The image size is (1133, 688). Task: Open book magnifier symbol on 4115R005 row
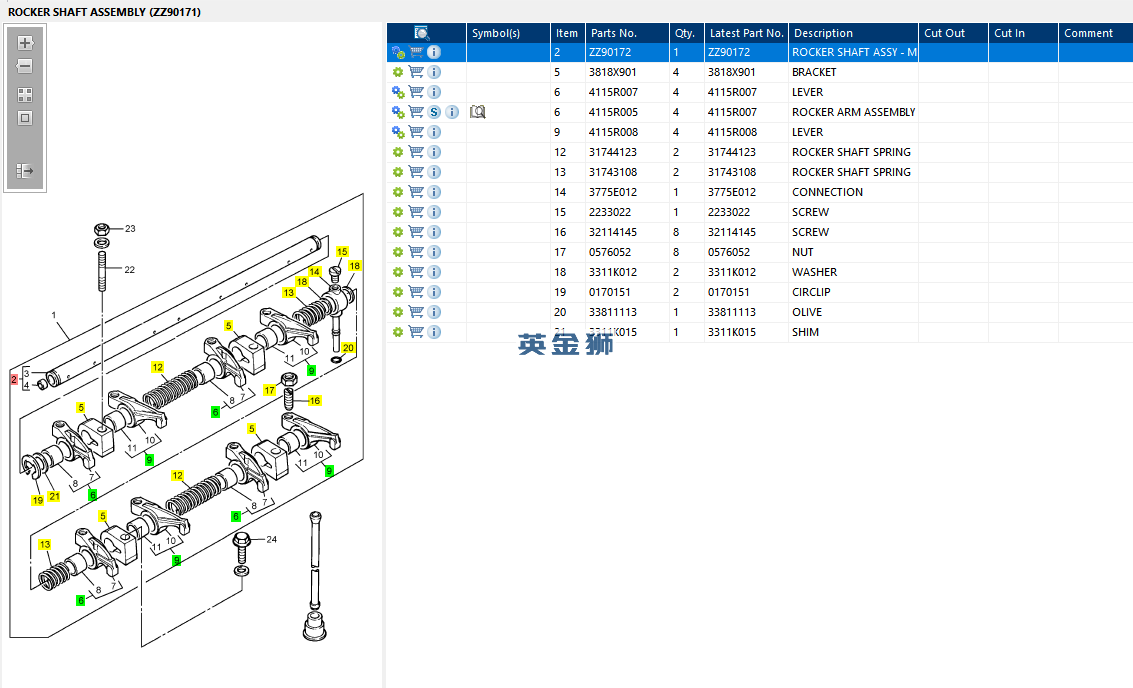pos(478,112)
